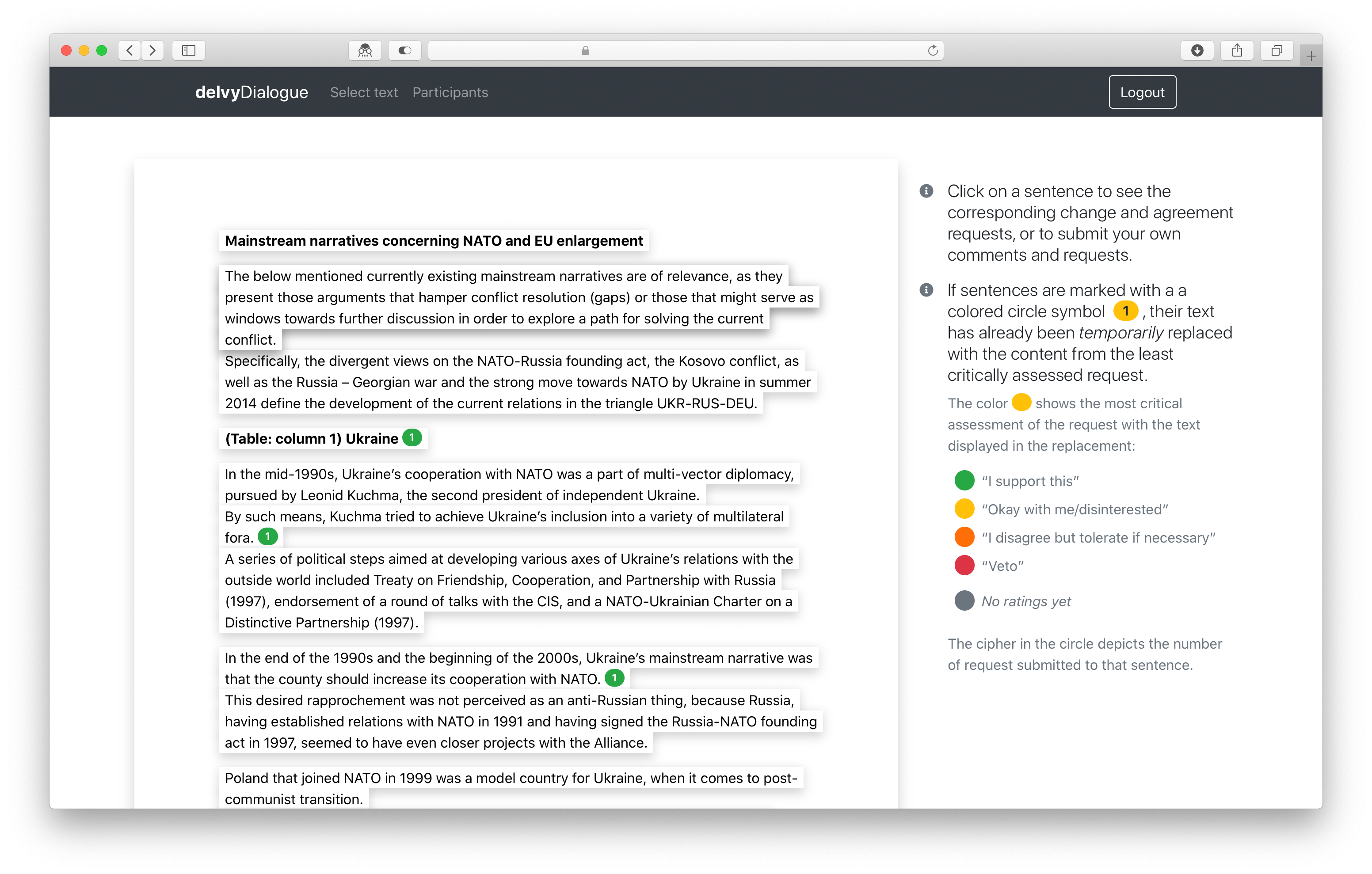
Task: Click the lock icon in the address bar
Action: (x=585, y=50)
